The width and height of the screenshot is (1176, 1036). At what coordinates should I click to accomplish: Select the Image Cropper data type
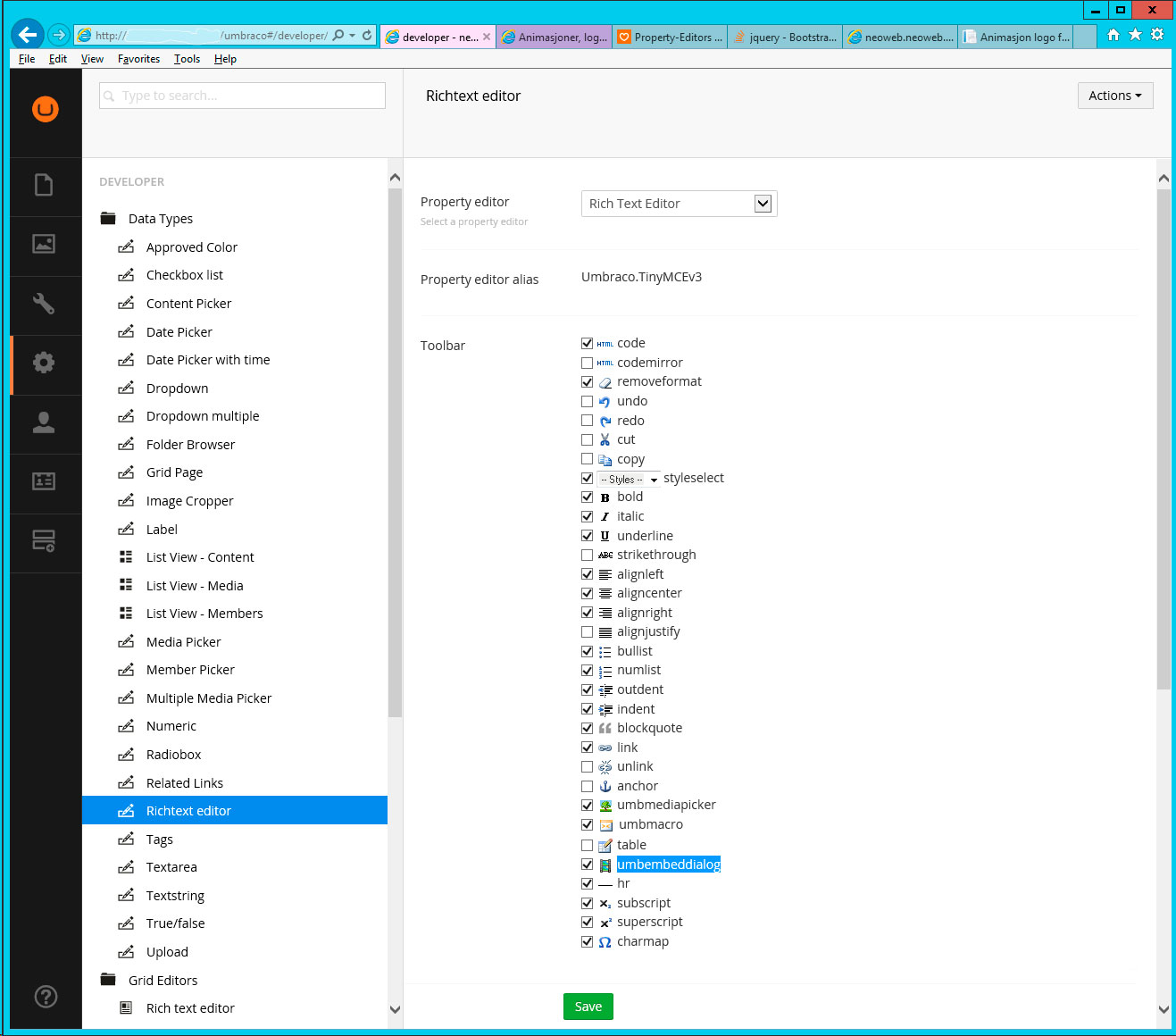click(189, 501)
